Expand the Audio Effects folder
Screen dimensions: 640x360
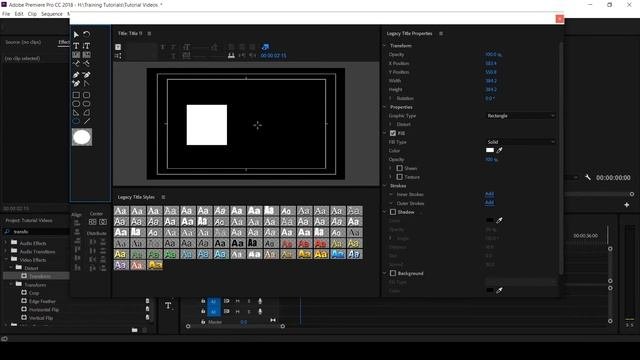coord(6,243)
